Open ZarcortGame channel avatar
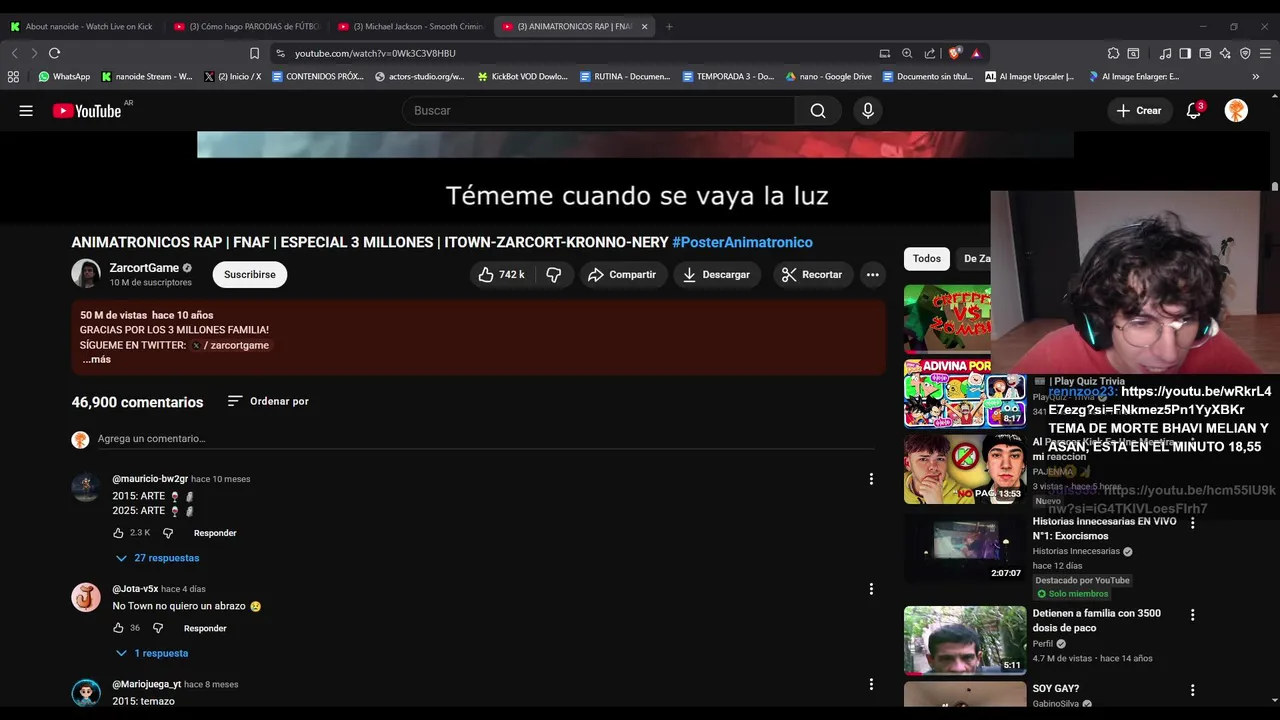 point(86,274)
